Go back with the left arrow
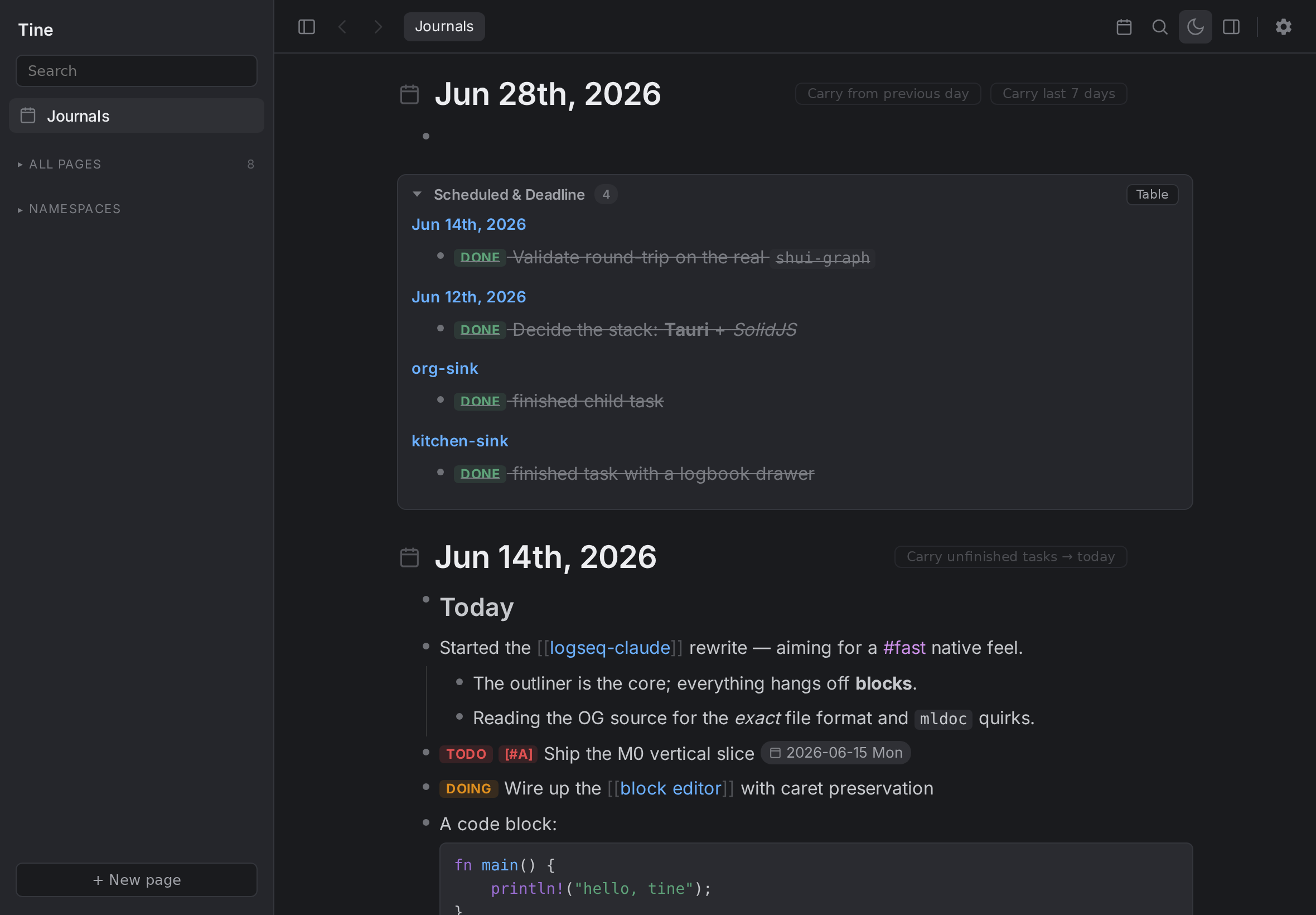 point(342,26)
